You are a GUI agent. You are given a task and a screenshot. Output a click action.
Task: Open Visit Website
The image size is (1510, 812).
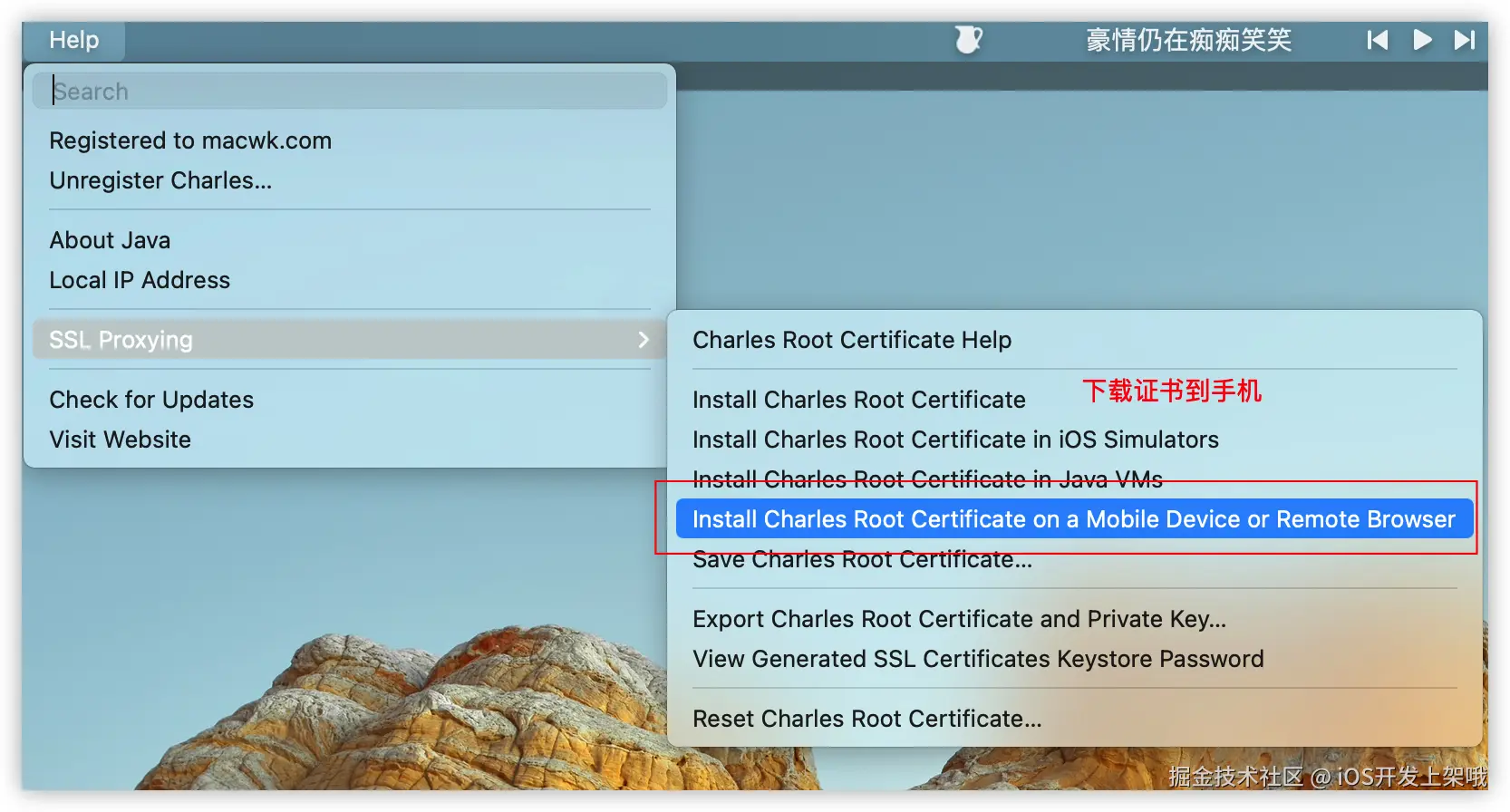point(350,440)
